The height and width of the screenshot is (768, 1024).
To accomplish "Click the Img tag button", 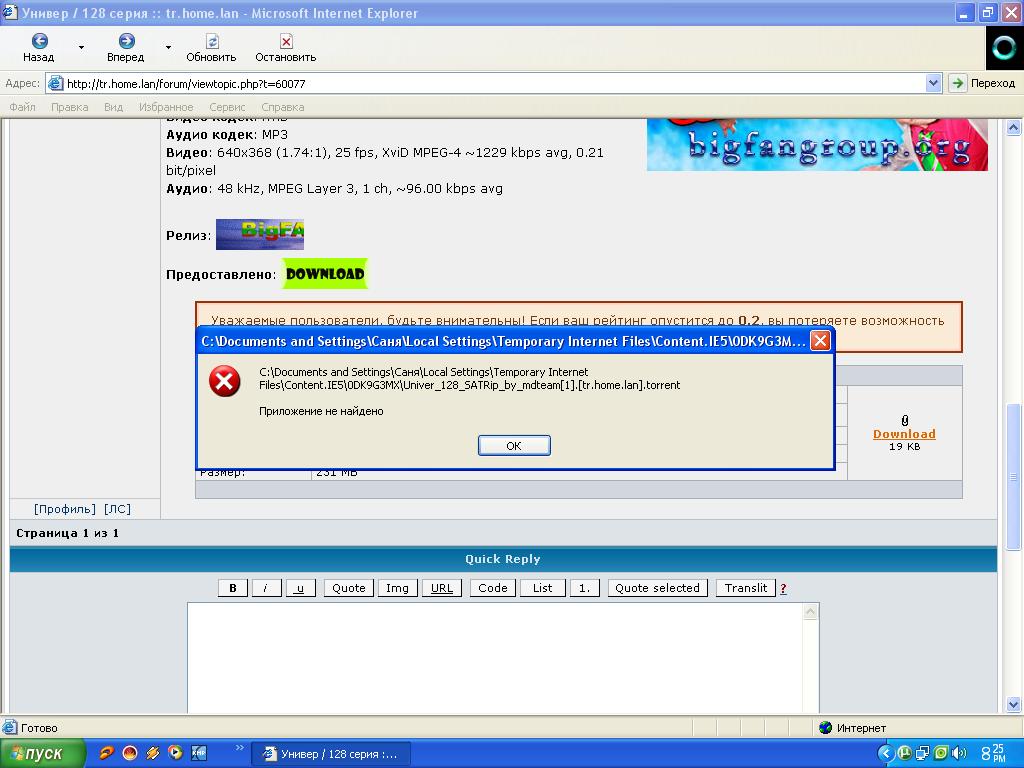I will 397,588.
